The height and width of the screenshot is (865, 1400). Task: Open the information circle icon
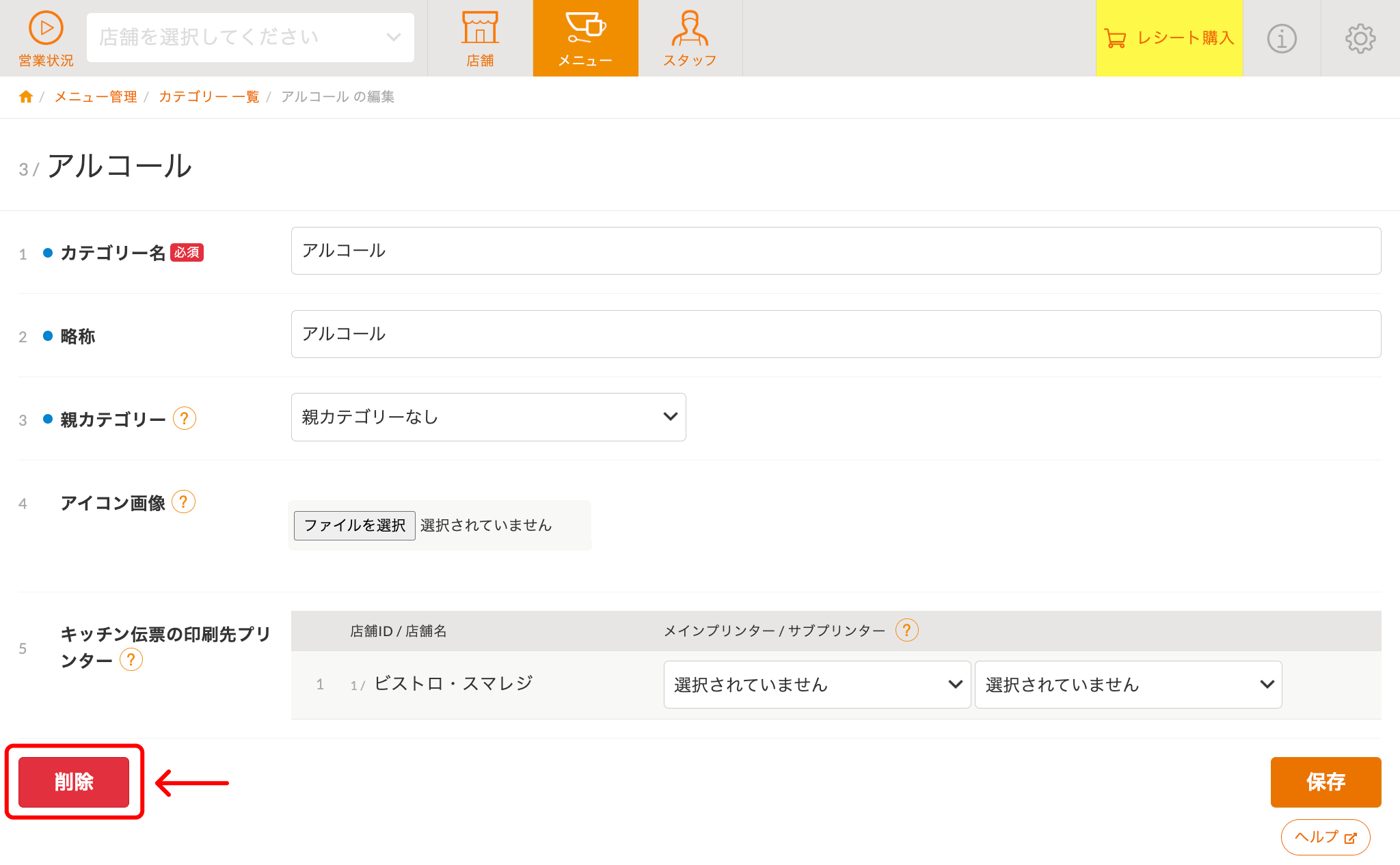(1282, 38)
